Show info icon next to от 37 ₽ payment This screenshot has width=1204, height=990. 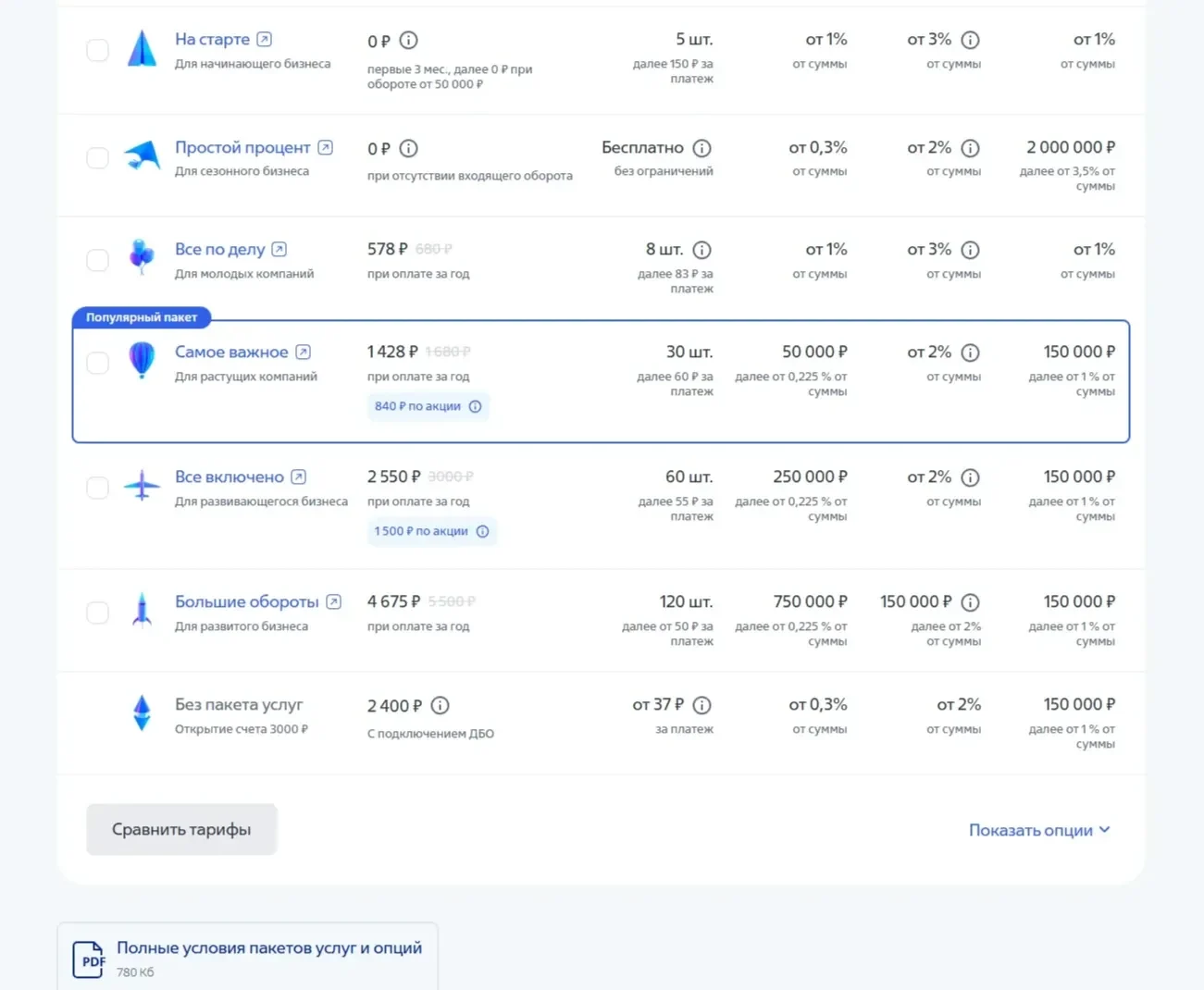[x=702, y=705]
